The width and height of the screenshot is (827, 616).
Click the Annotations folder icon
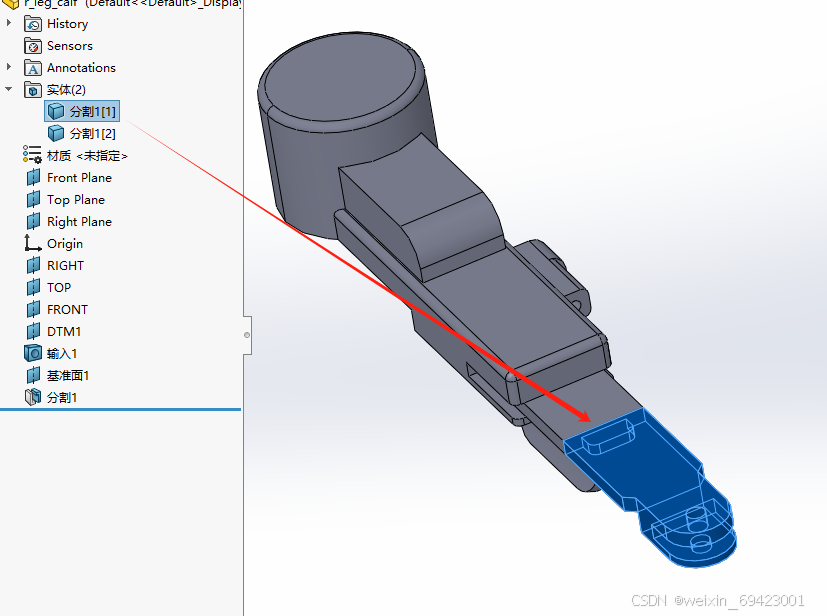point(33,68)
